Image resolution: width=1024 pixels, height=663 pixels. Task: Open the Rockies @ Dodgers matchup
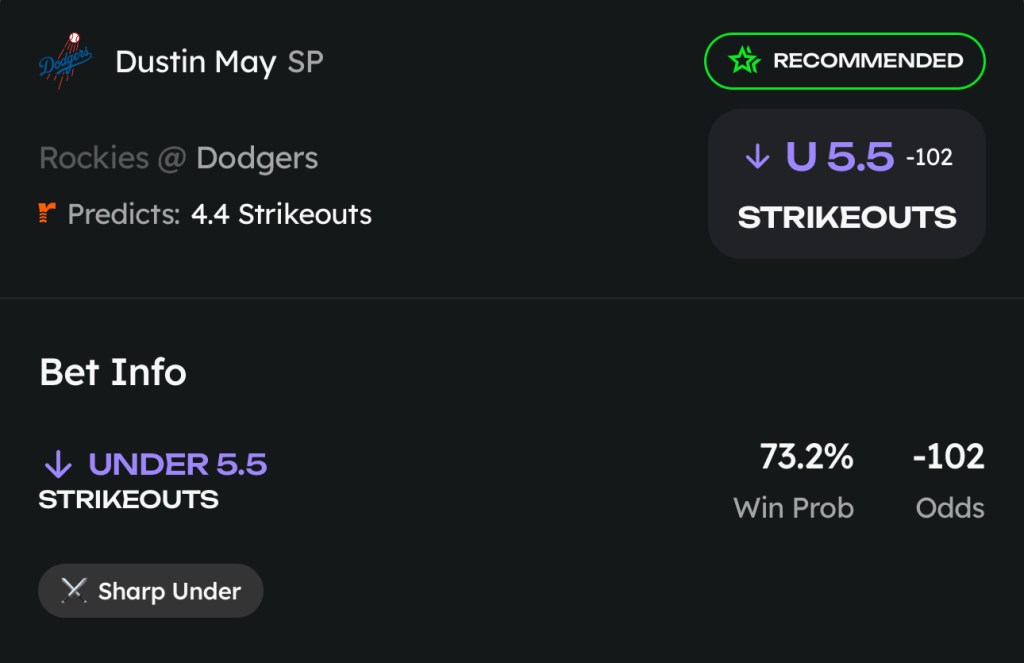coord(179,158)
